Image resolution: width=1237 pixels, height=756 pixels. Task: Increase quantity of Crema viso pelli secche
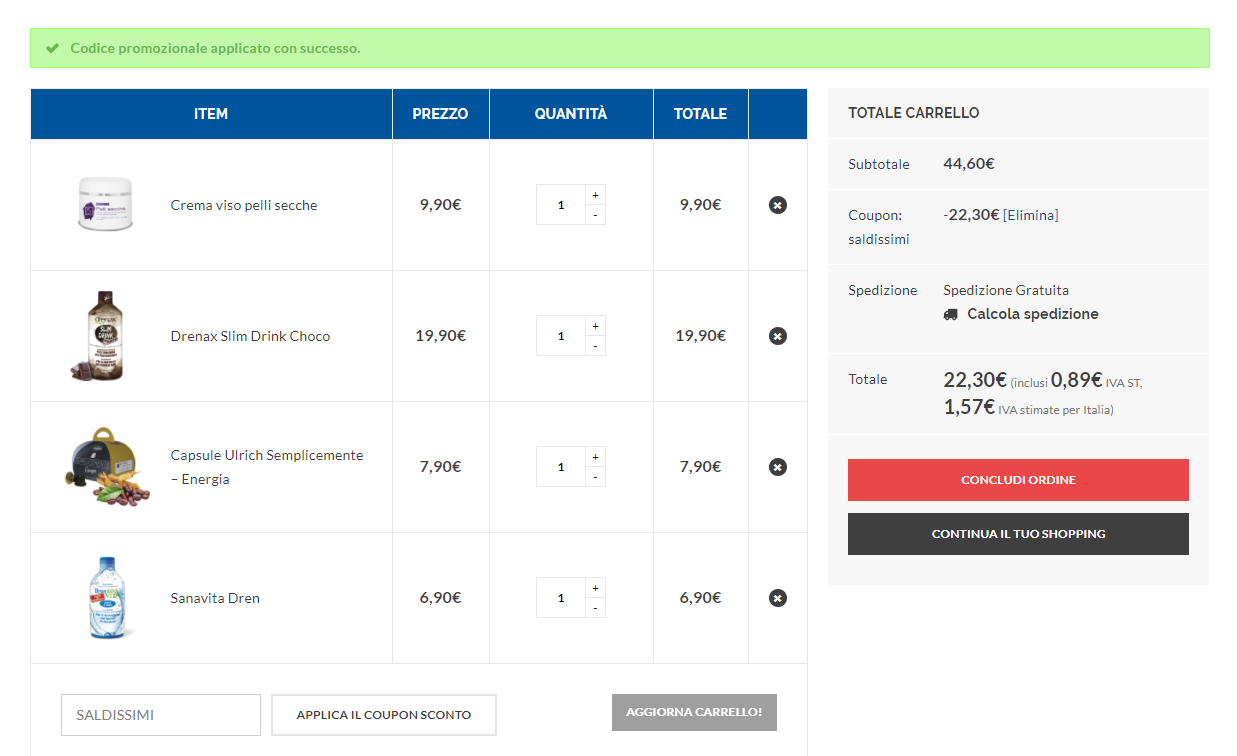coord(595,195)
